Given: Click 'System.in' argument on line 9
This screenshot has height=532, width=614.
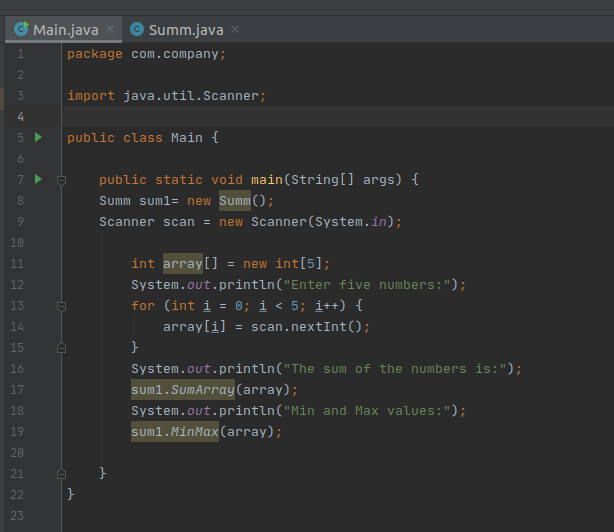Looking at the screenshot, I should [351, 222].
